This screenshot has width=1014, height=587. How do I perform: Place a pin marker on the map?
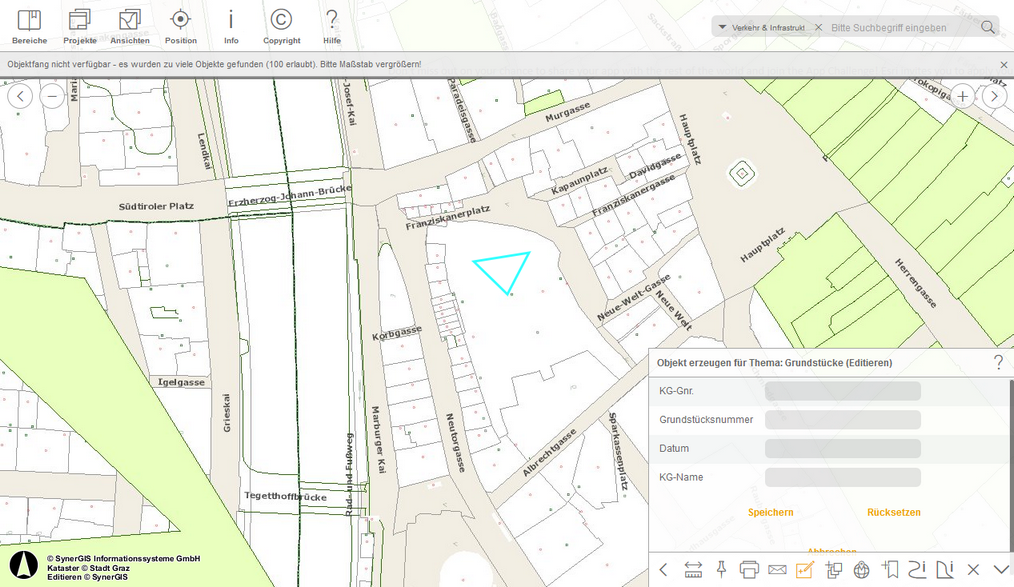721,568
